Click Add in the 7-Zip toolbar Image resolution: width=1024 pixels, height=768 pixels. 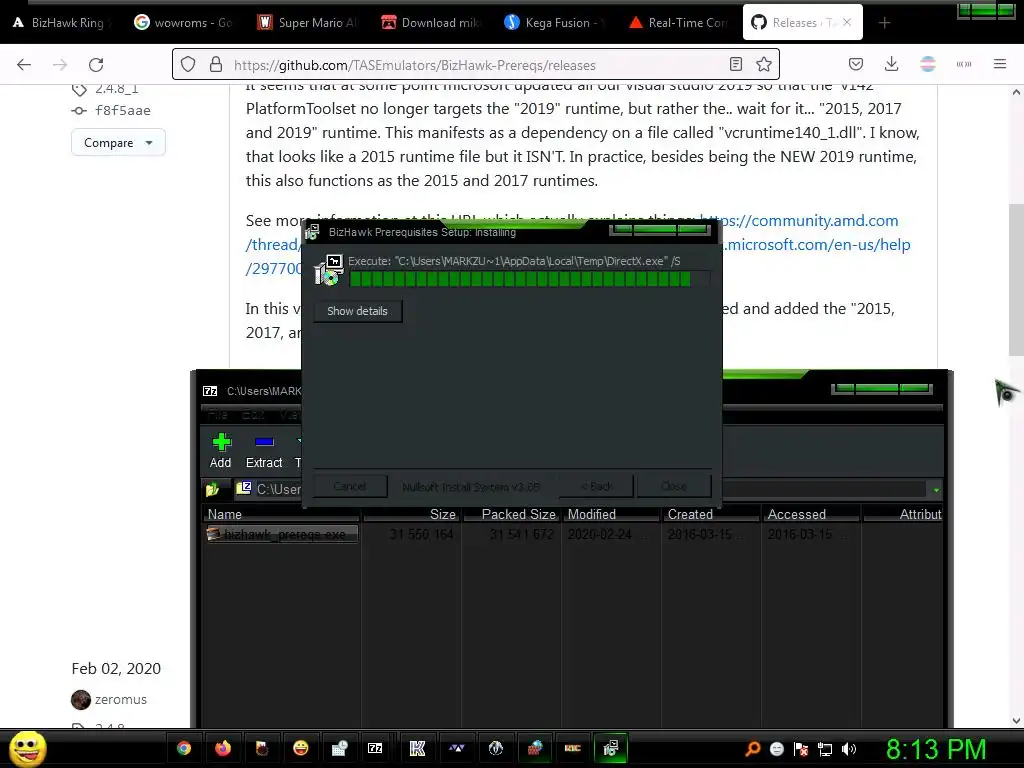point(221,451)
